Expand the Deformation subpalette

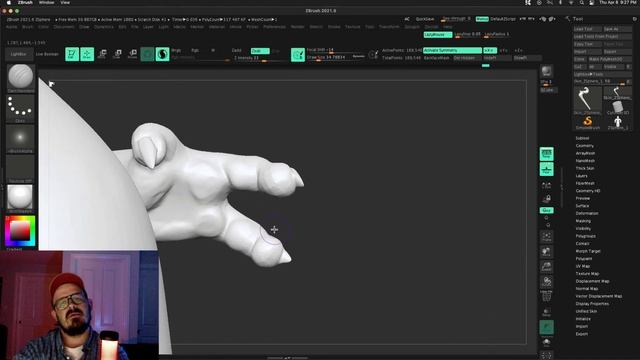[587, 213]
